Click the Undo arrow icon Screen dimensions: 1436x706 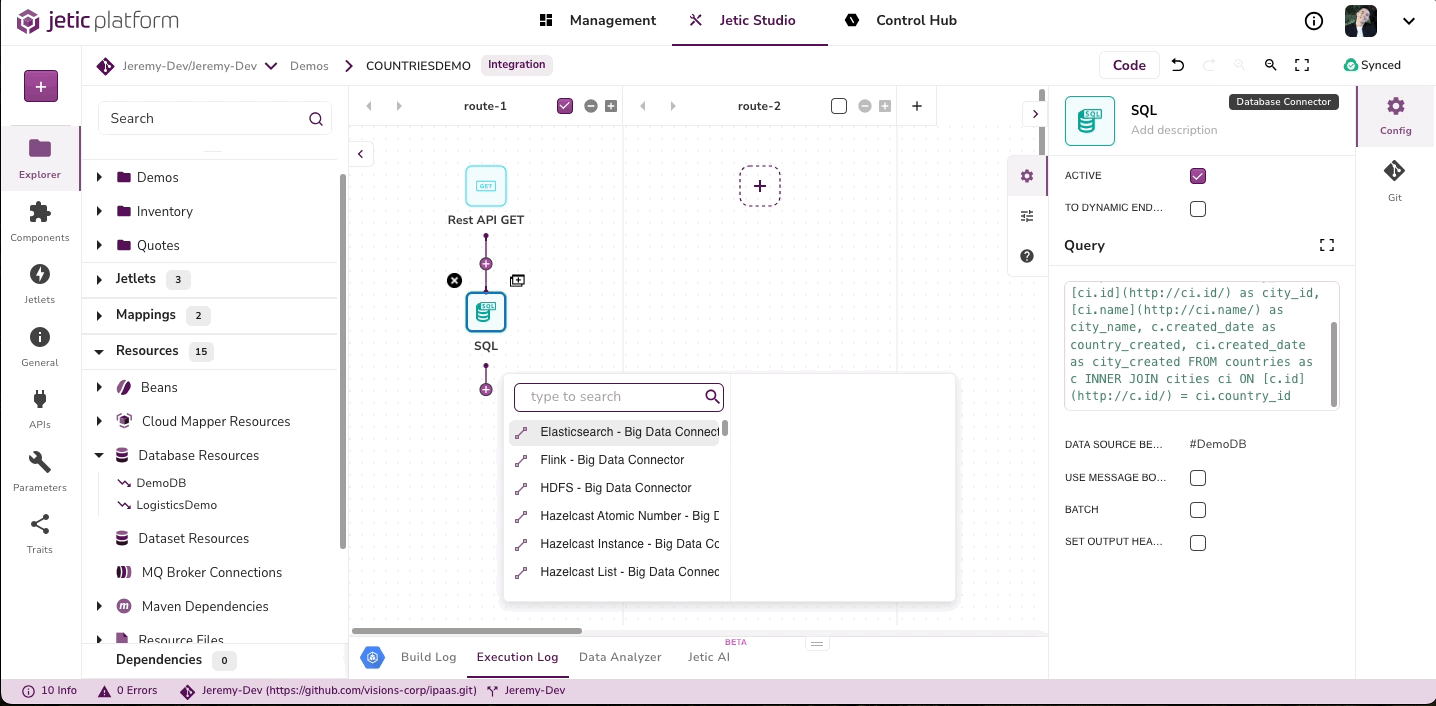1178,65
